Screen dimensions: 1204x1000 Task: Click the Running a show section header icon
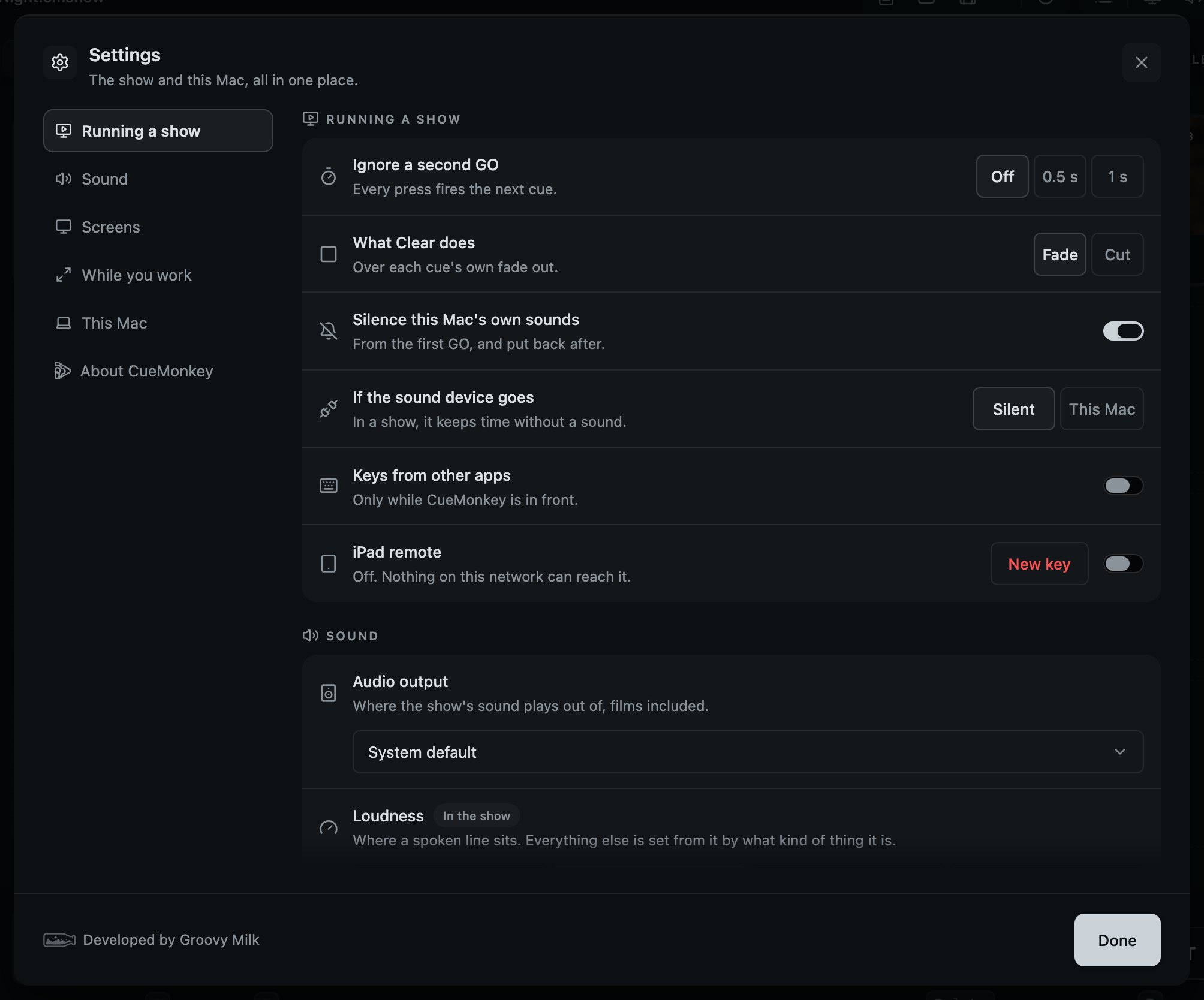[x=311, y=119]
